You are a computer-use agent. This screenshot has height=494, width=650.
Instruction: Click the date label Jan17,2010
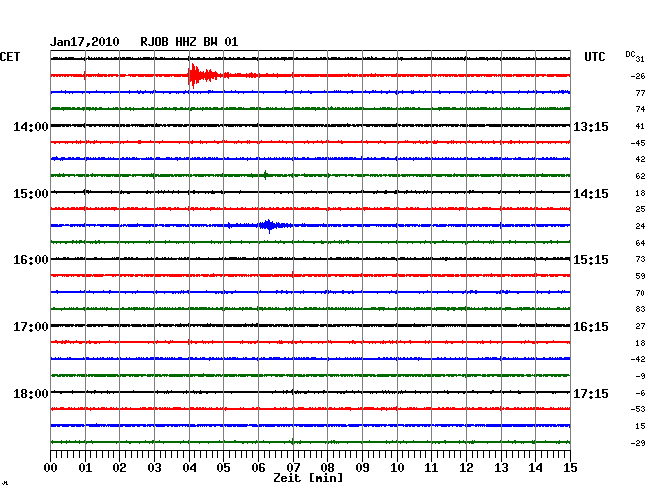(x=85, y=42)
